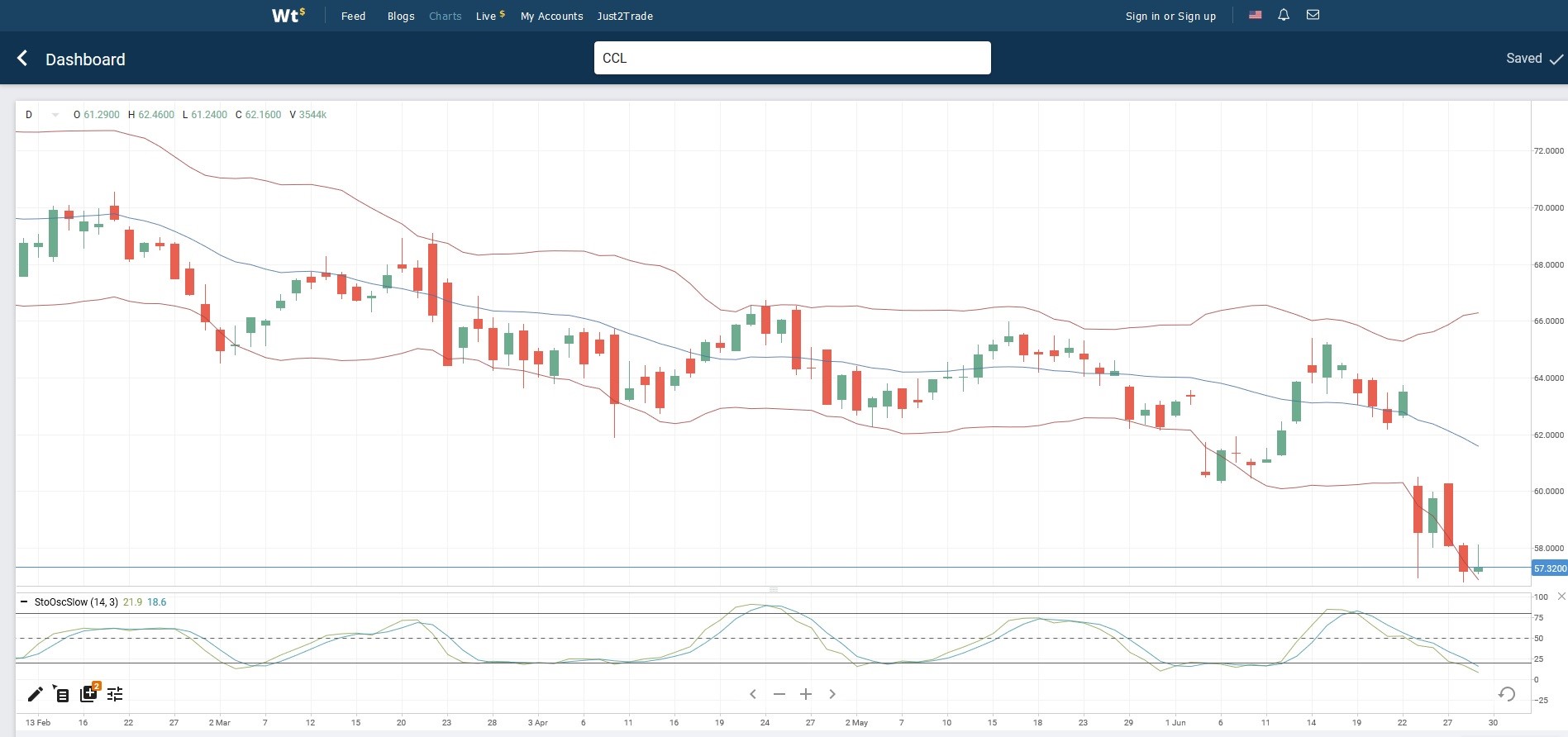Click the Saved status button
This screenshot has width=1568, height=737.
[1534, 59]
